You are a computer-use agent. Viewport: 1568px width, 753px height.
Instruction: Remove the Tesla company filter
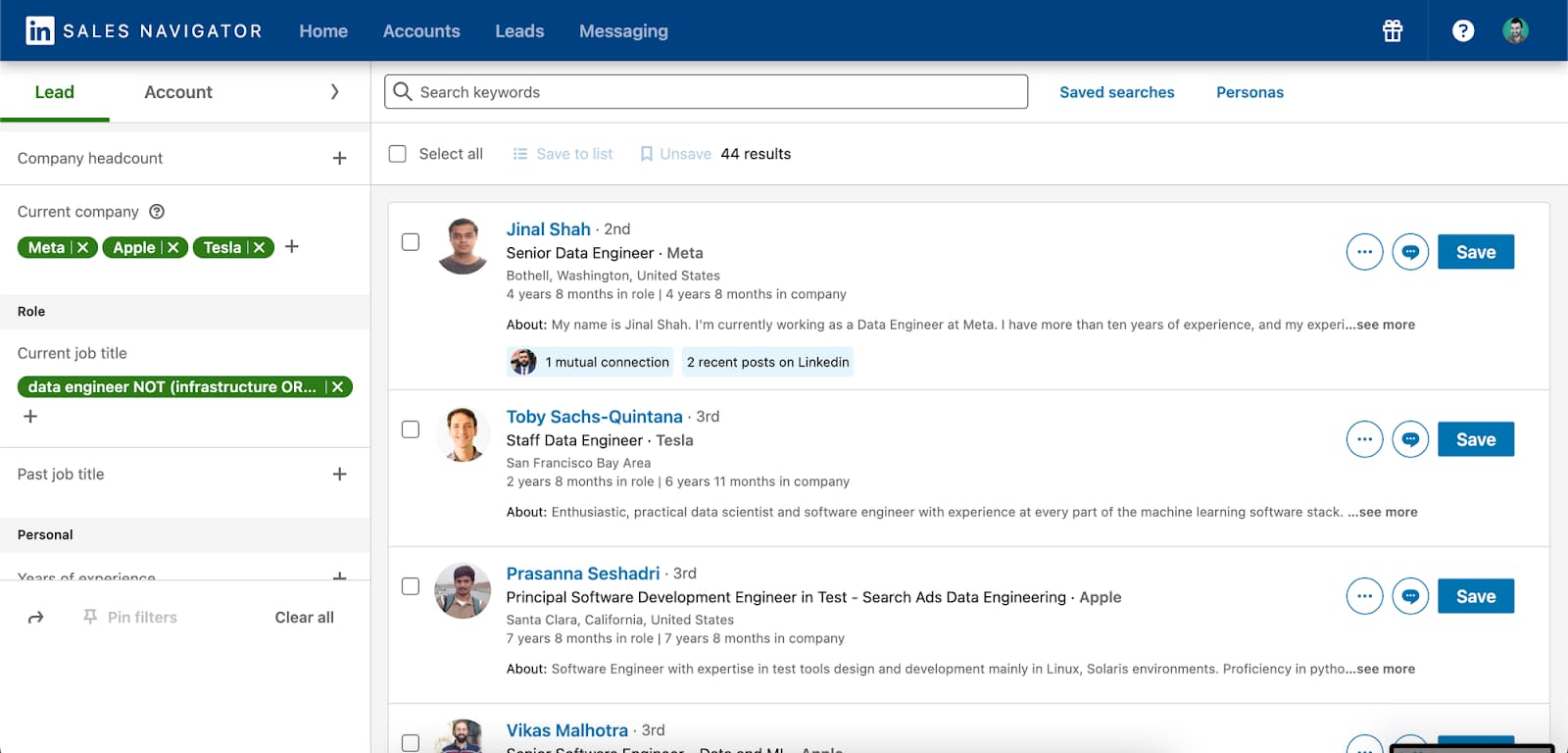click(260, 247)
